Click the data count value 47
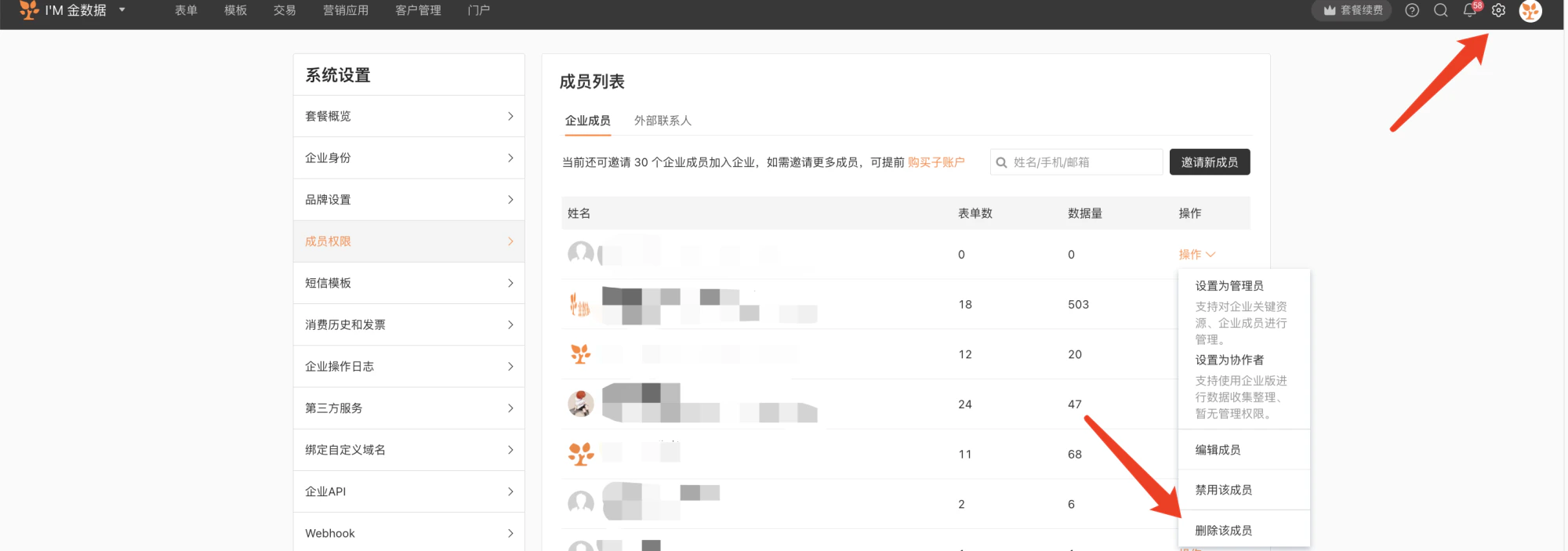The width and height of the screenshot is (1568, 551). [x=1075, y=404]
